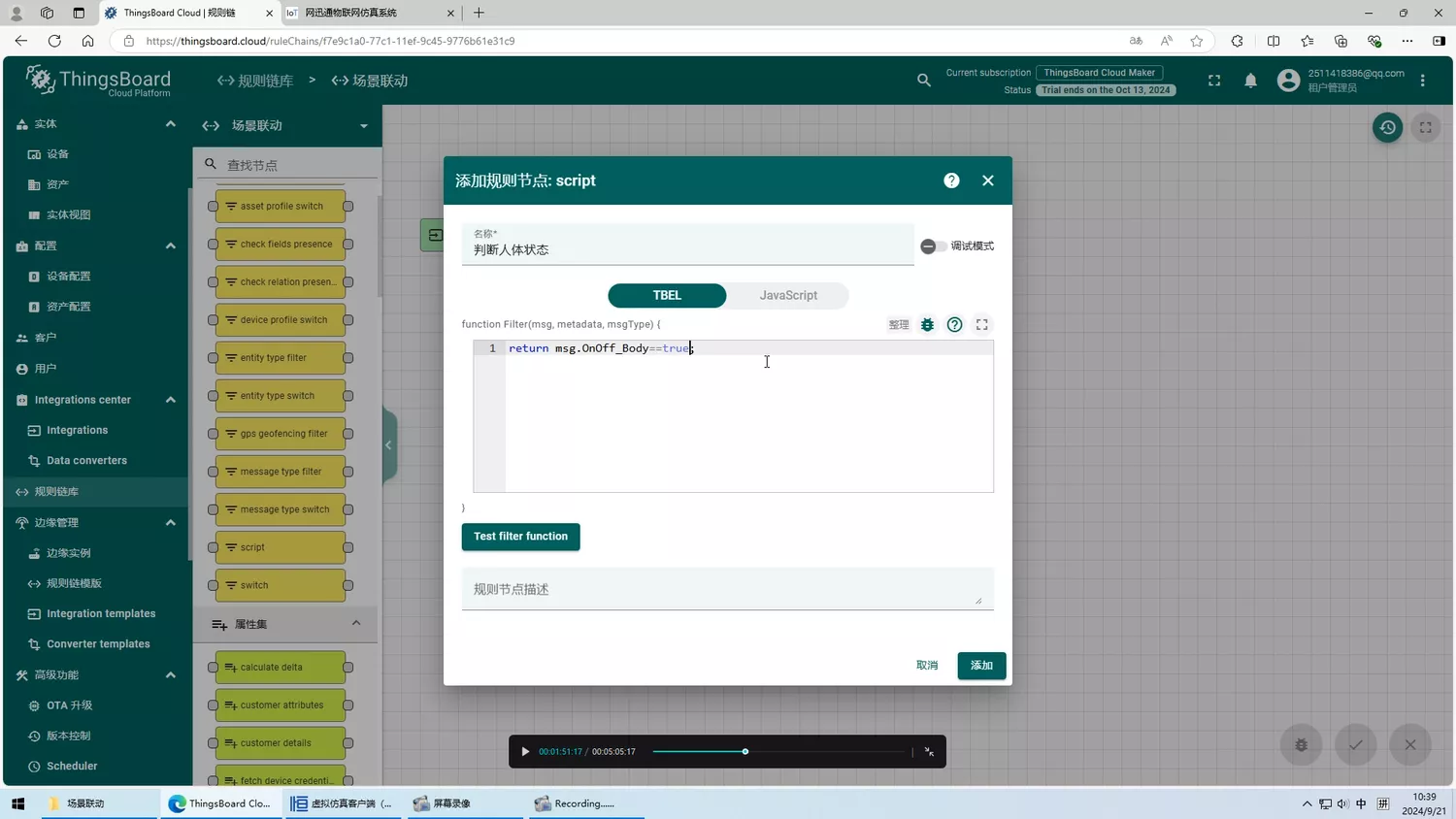
Task: Collapse the Integrations center menu section
Action: tap(171, 400)
